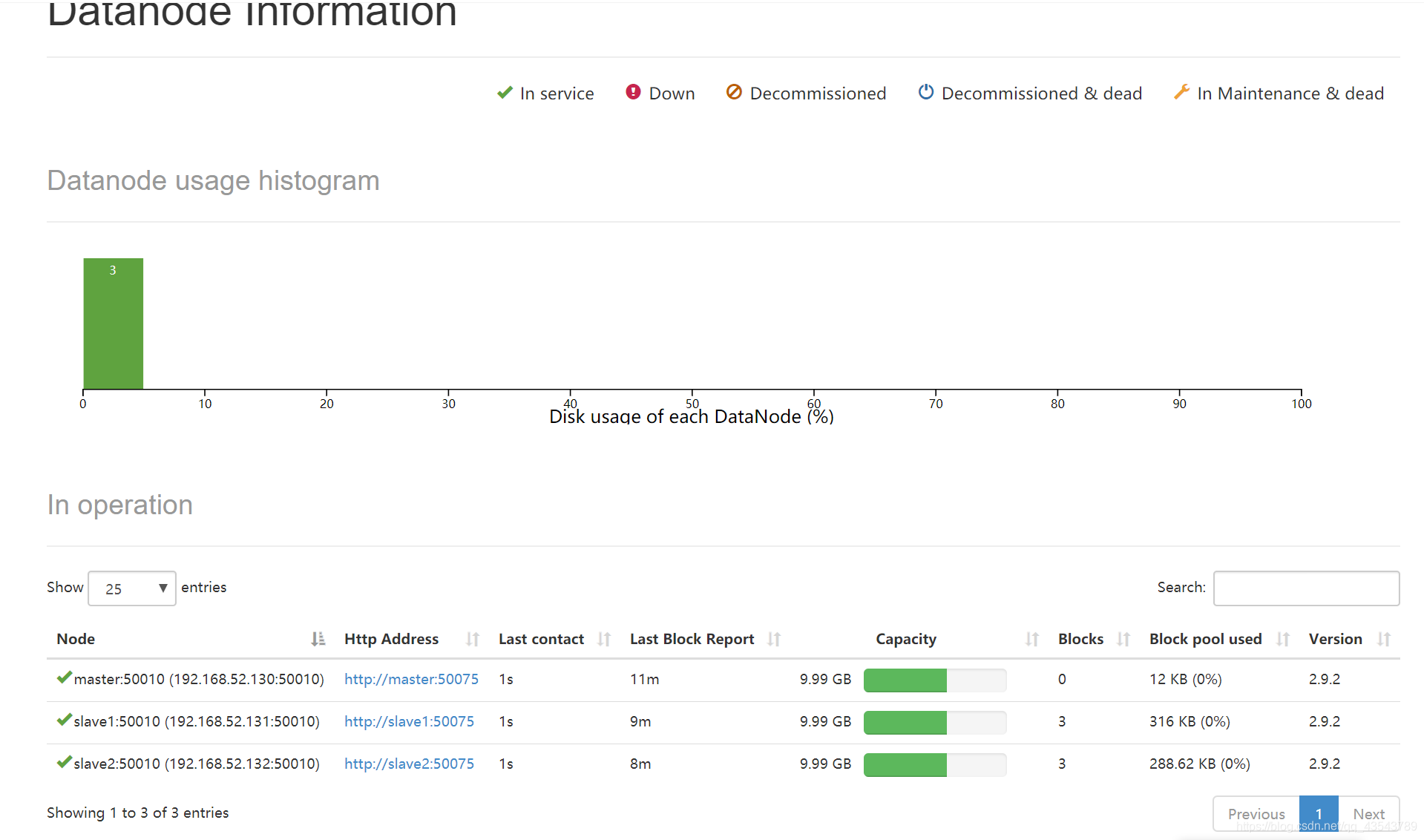This screenshot has width=1424, height=840.
Task: Click the 2.9.2 version in slave2 row
Action: [1324, 764]
